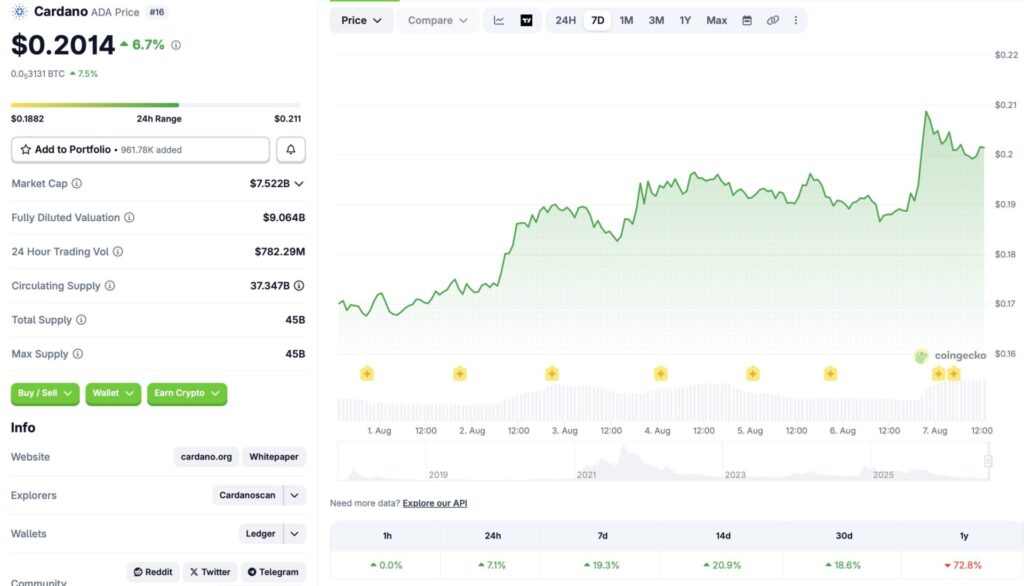Click the chart link share icon
The height and width of the screenshot is (586, 1024).
click(x=773, y=20)
